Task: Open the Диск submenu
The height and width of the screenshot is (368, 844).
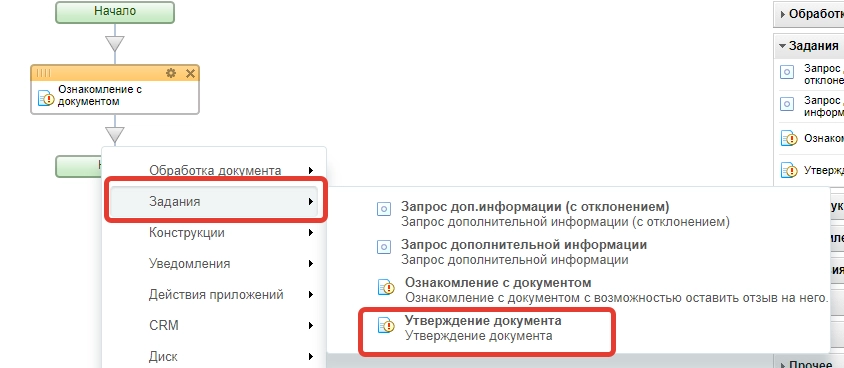Action: click(x=214, y=356)
